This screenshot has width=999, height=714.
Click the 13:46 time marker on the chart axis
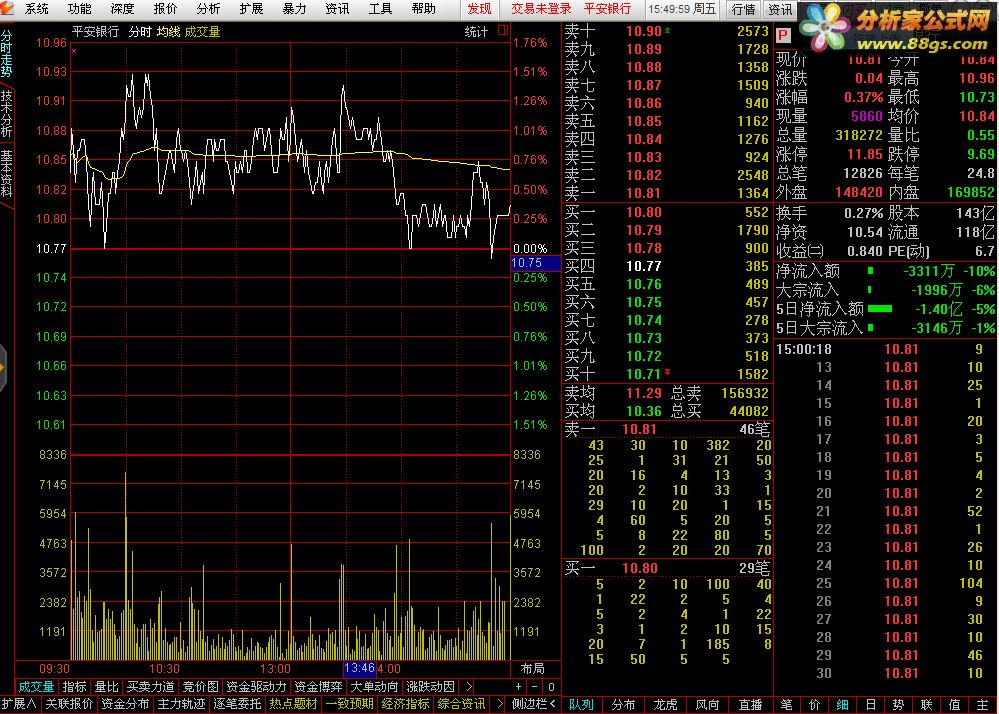pyautogui.click(x=359, y=668)
